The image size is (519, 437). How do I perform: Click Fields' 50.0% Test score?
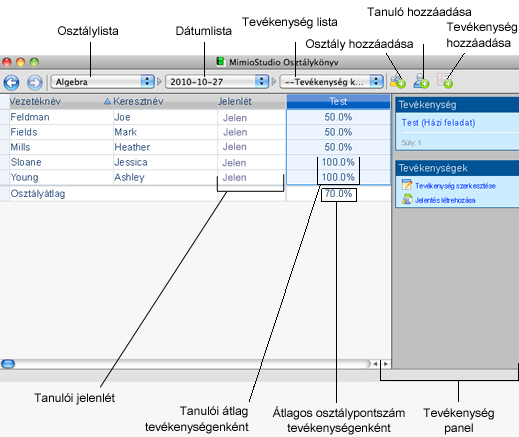pos(338,132)
